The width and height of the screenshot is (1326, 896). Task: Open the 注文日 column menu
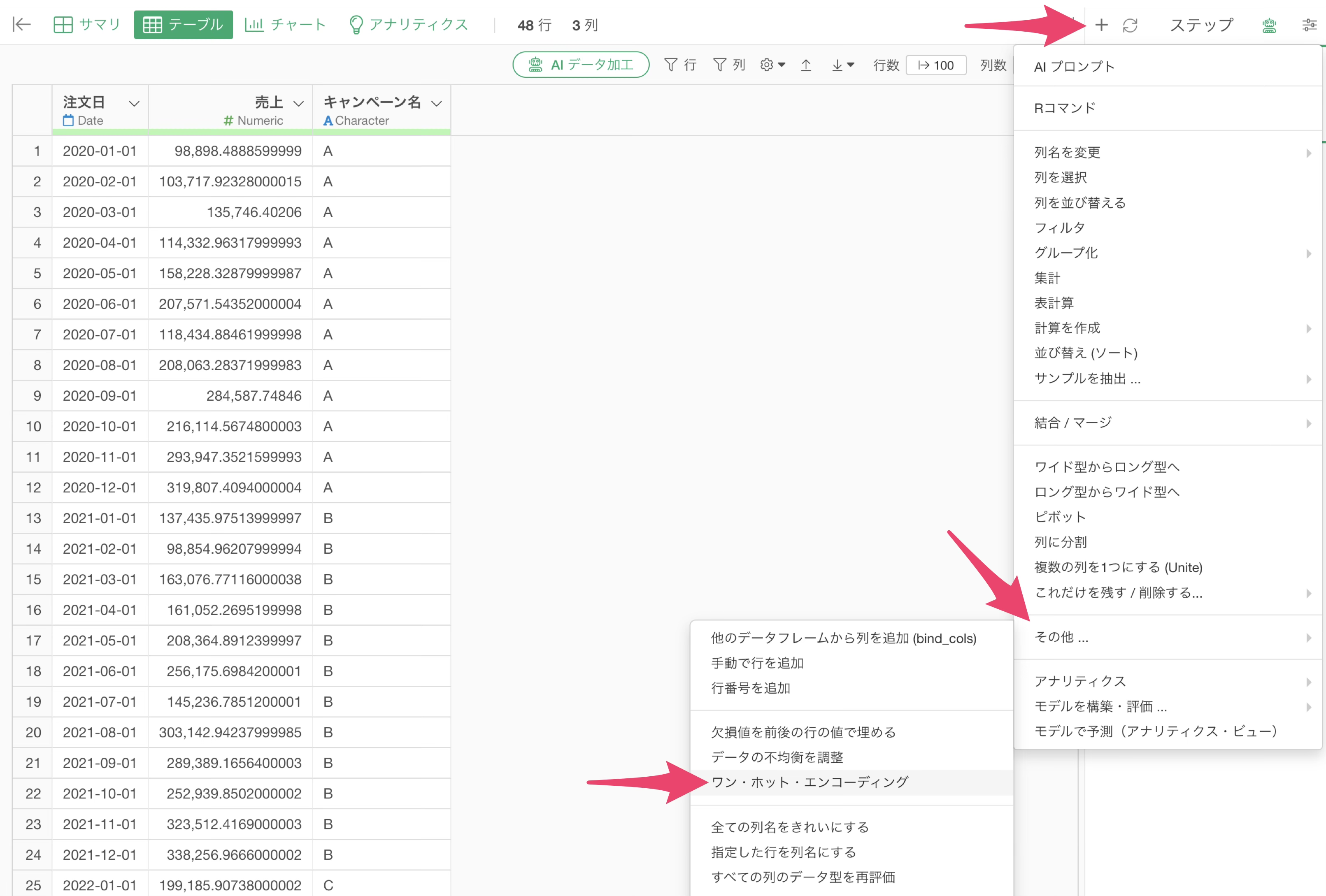coord(134,103)
